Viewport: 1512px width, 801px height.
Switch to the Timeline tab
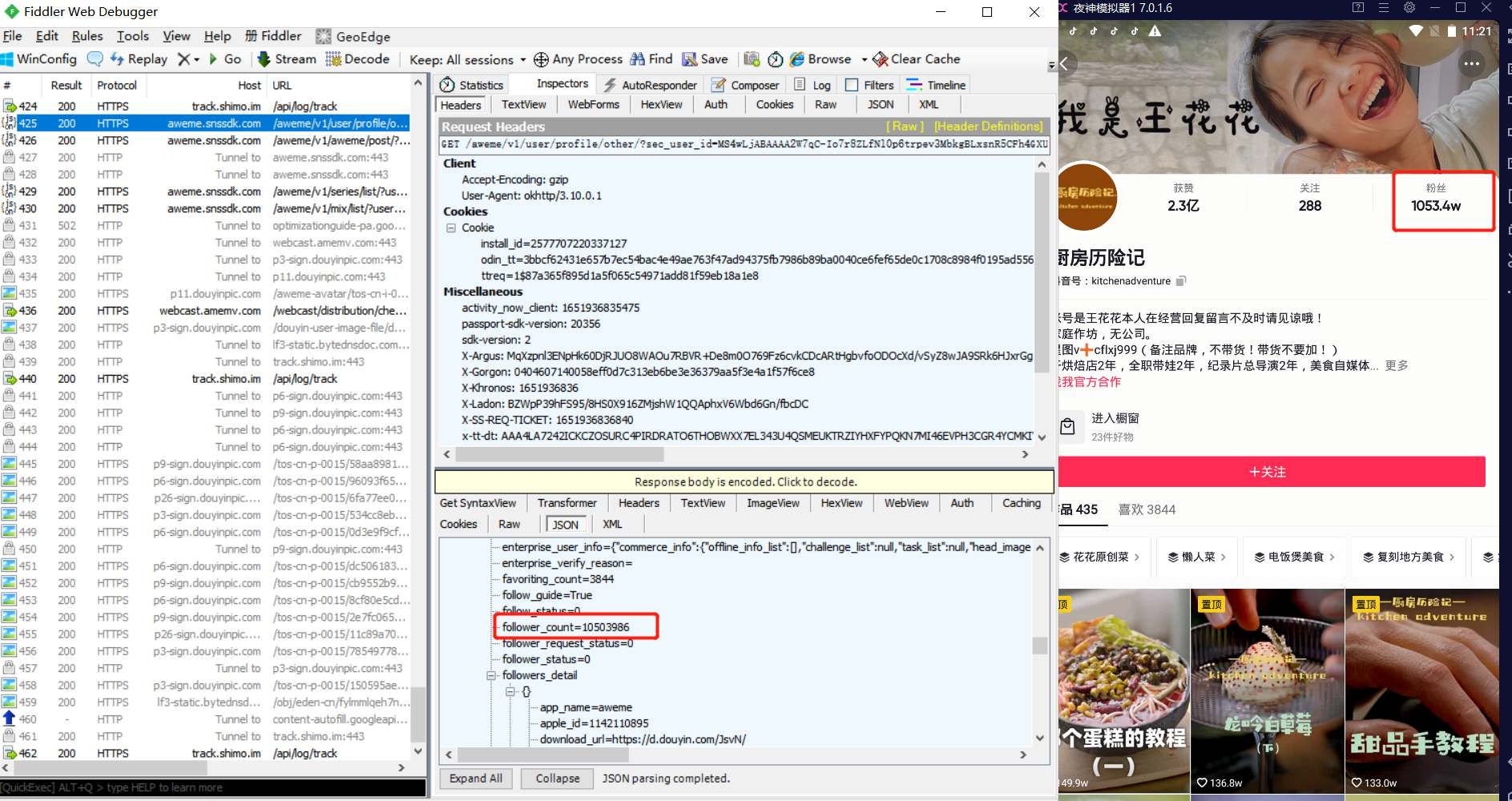[x=936, y=85]
